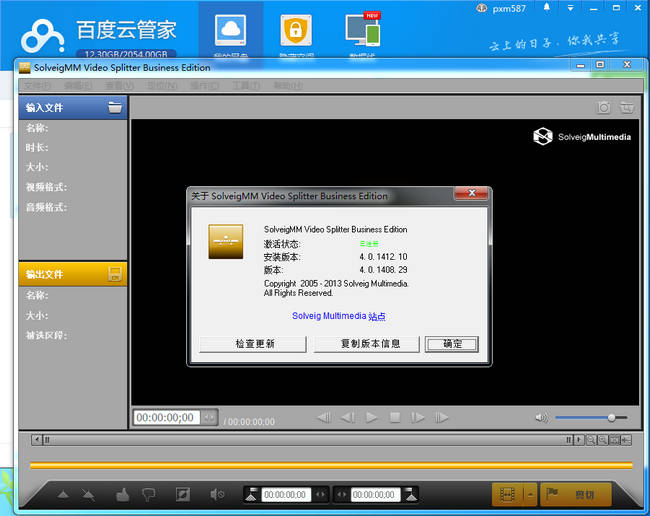Mute the player volume speaker icon
This screenshot has width=650, height=516.
(542, 417)
